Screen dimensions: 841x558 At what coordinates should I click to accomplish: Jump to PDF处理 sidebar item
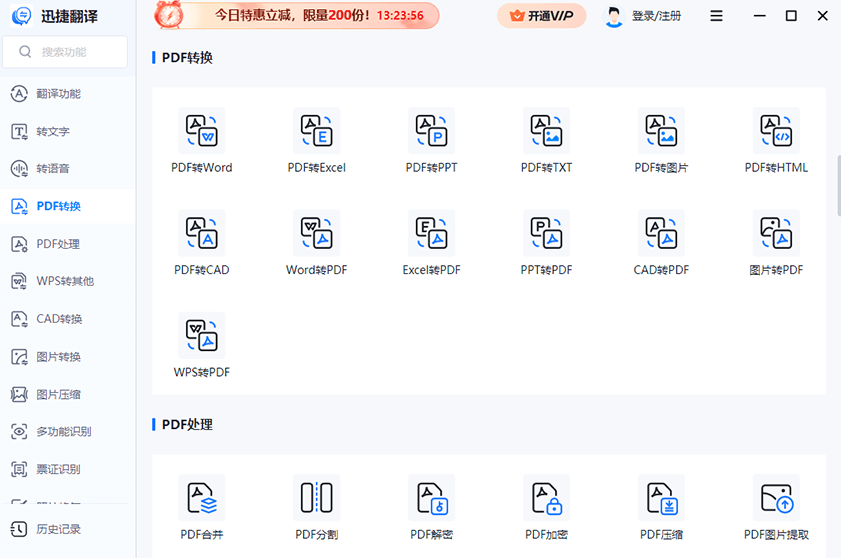pos(68,244)
